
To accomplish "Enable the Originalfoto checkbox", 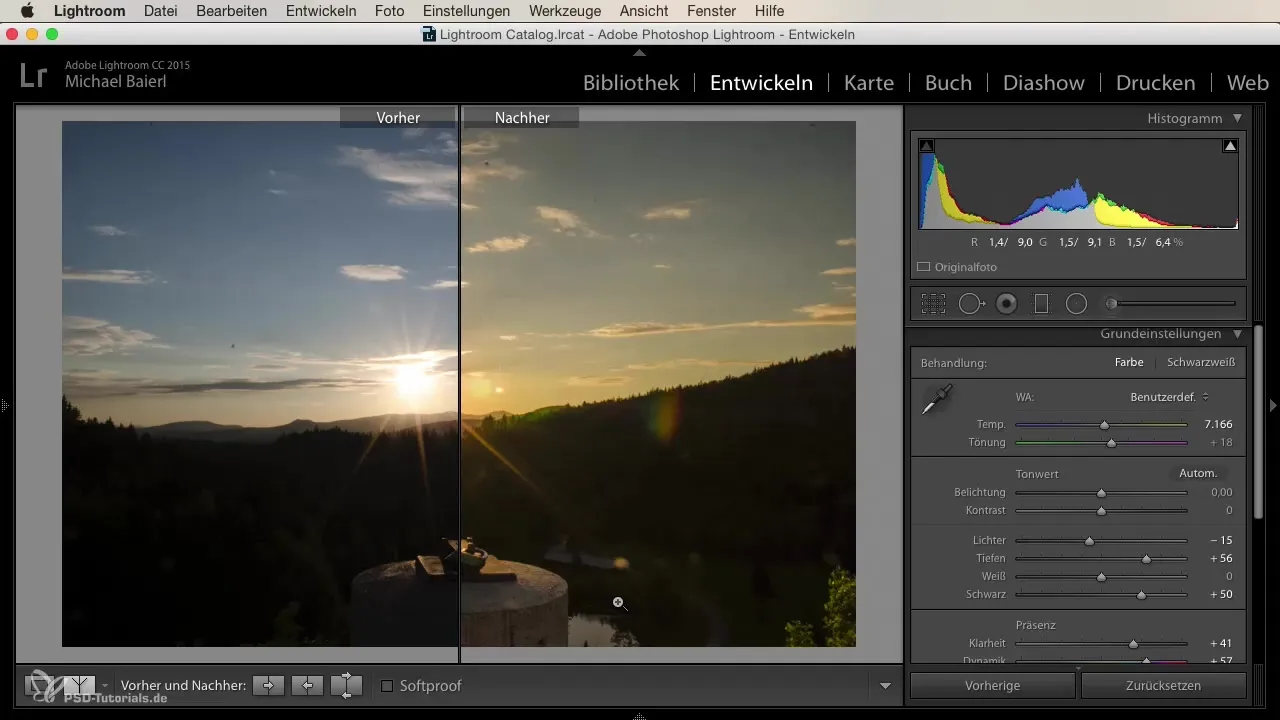I will tap(924, 267).
